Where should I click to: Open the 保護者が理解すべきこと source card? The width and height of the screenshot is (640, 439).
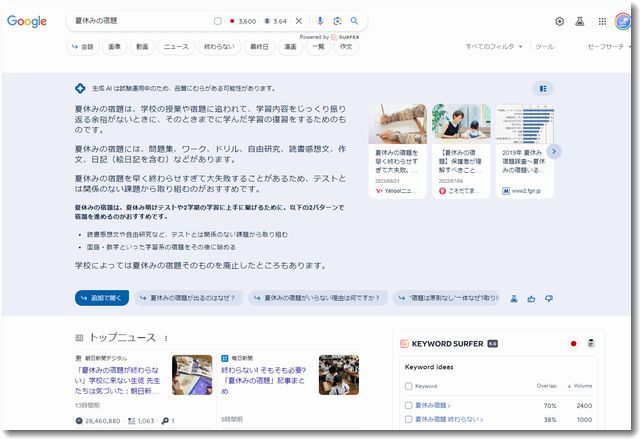[461, 151]
